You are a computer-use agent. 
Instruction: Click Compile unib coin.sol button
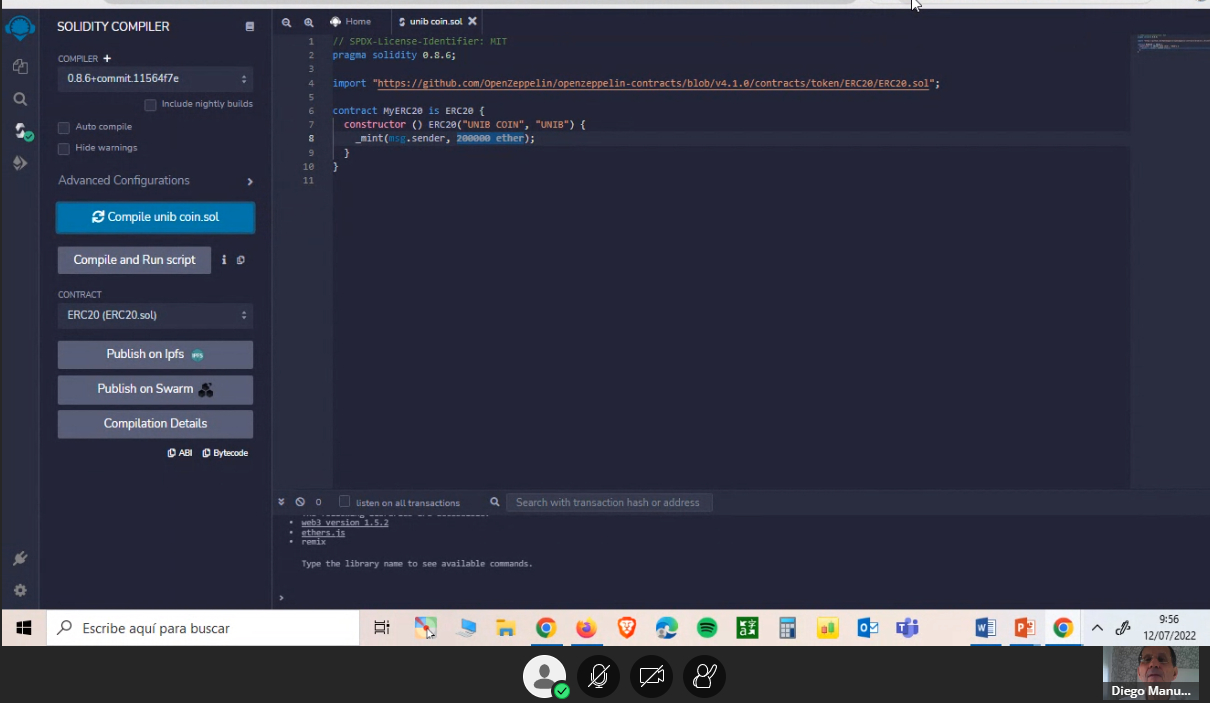click(155, 217)
